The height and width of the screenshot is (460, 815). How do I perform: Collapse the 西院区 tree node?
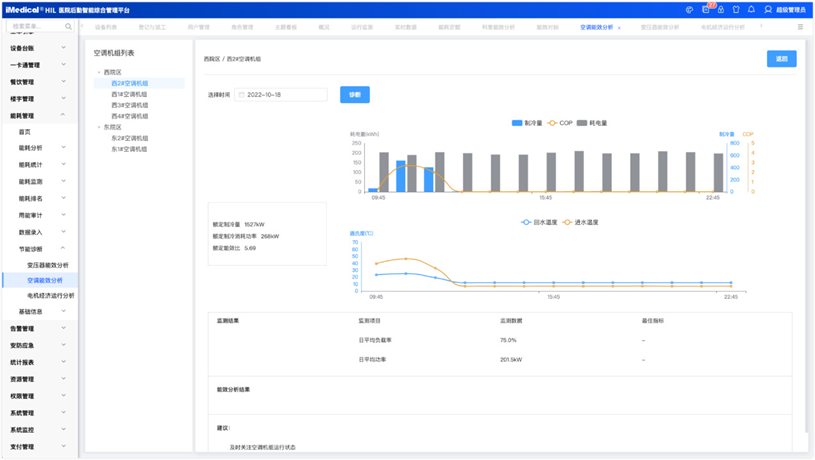[x=99, y=72]
